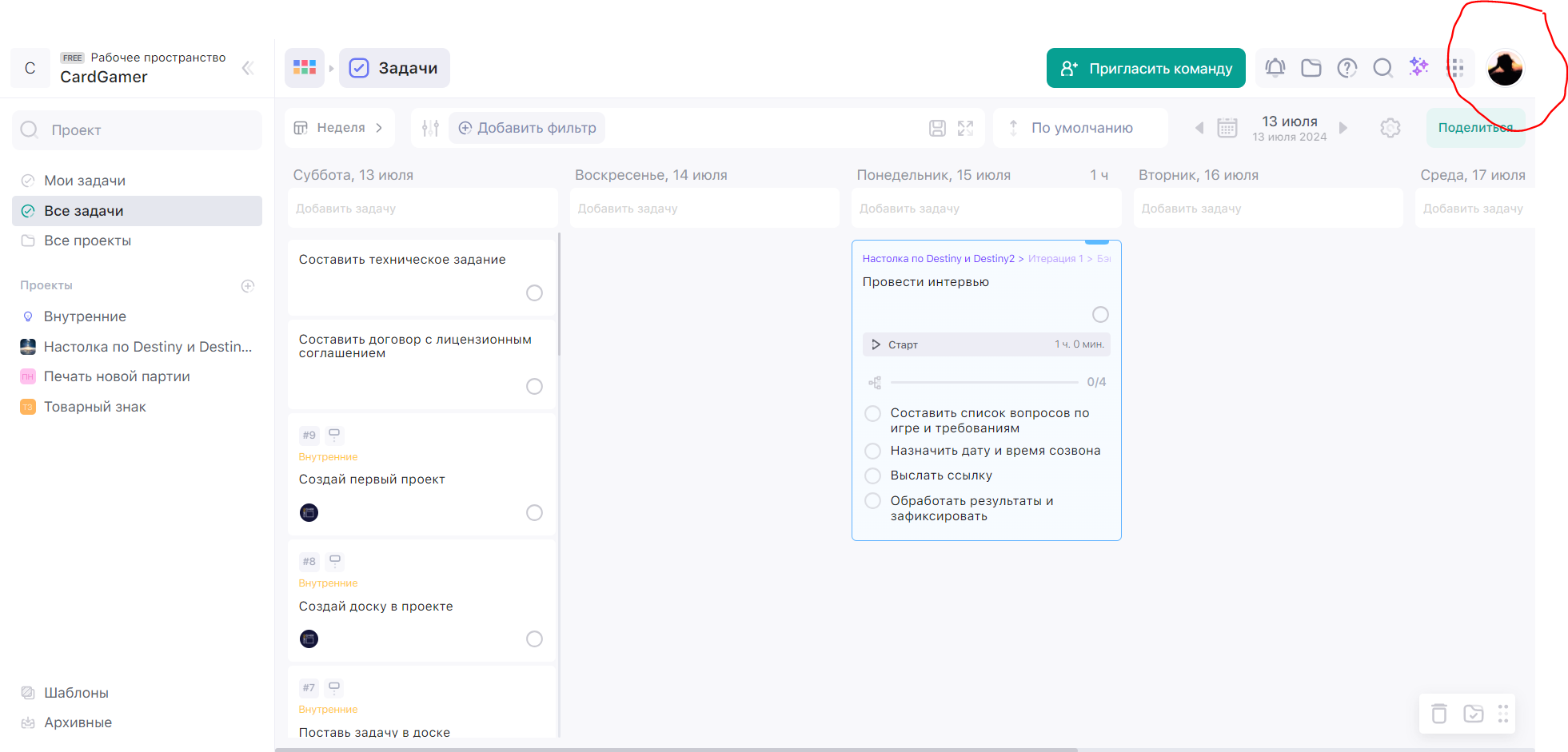
Task: Open the help question mark icon
Action: tap(1347, 68)
